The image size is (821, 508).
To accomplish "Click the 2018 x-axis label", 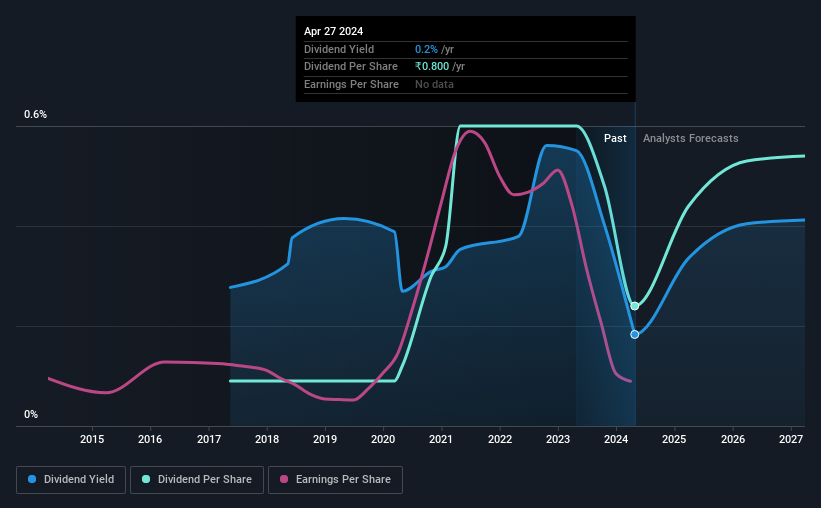I will click(267, 439).
